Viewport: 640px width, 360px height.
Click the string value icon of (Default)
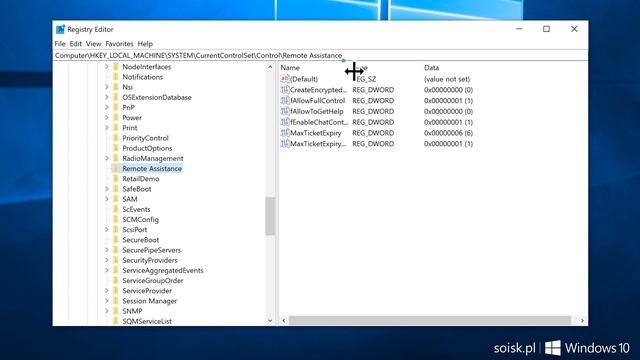point(285,79)
